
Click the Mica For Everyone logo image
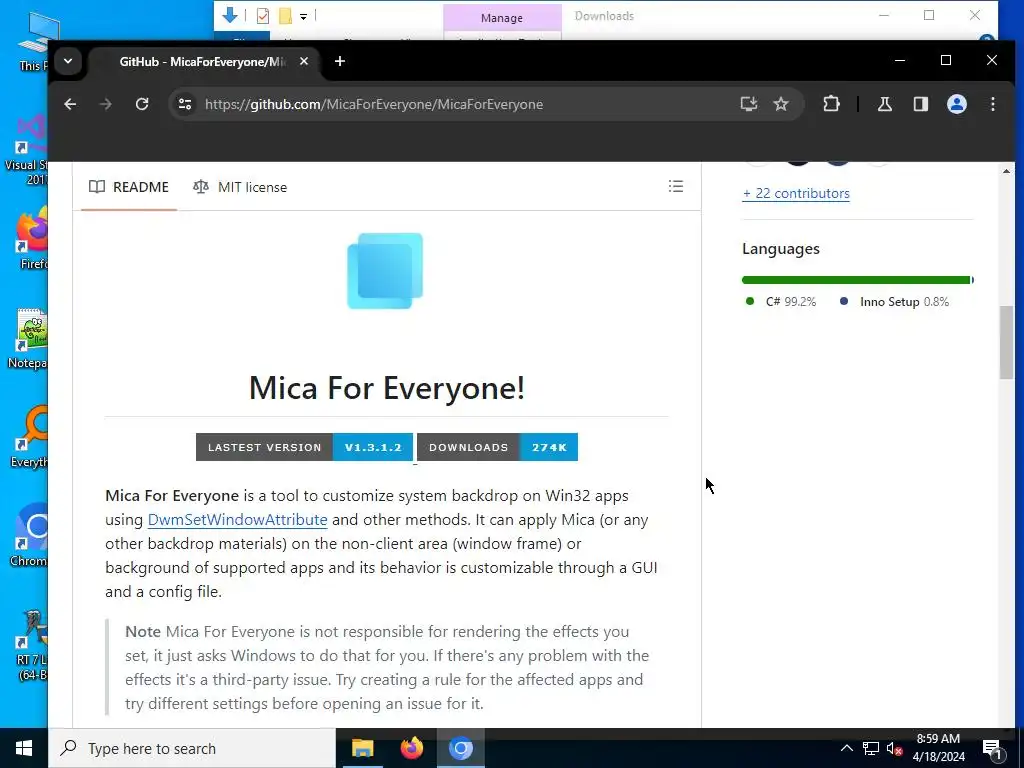point(385,270)
